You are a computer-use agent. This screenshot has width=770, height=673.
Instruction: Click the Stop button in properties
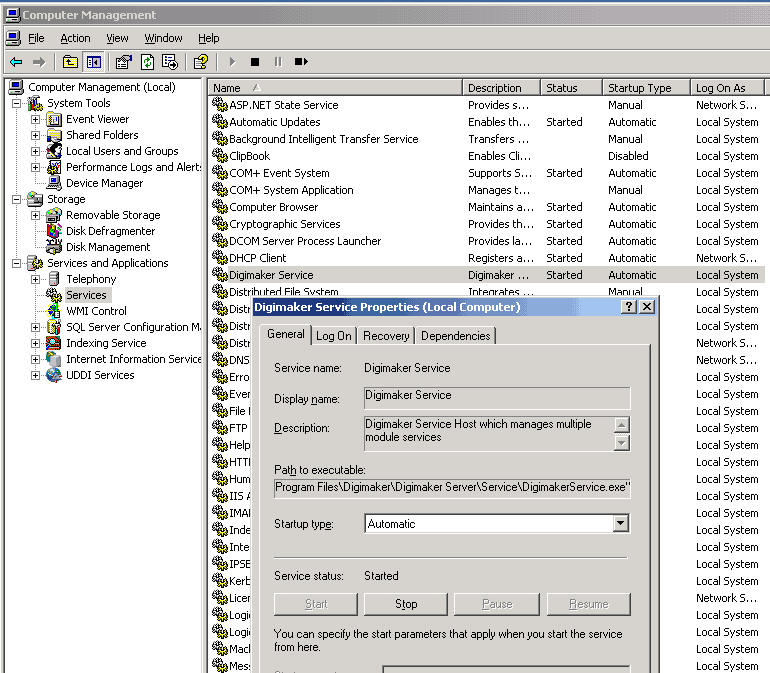[406, 604]
